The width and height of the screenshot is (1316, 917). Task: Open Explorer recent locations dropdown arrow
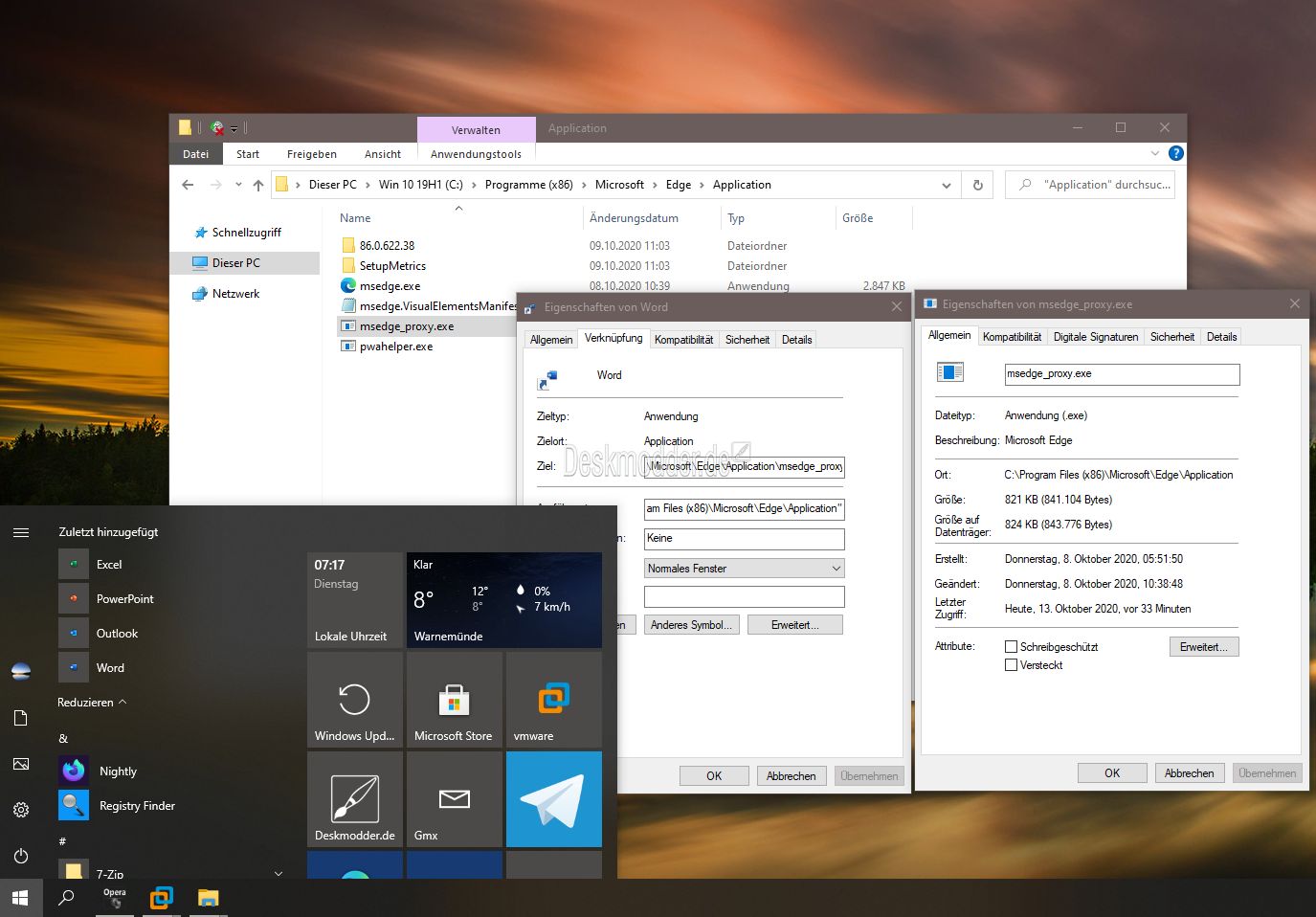coord(238,185)
